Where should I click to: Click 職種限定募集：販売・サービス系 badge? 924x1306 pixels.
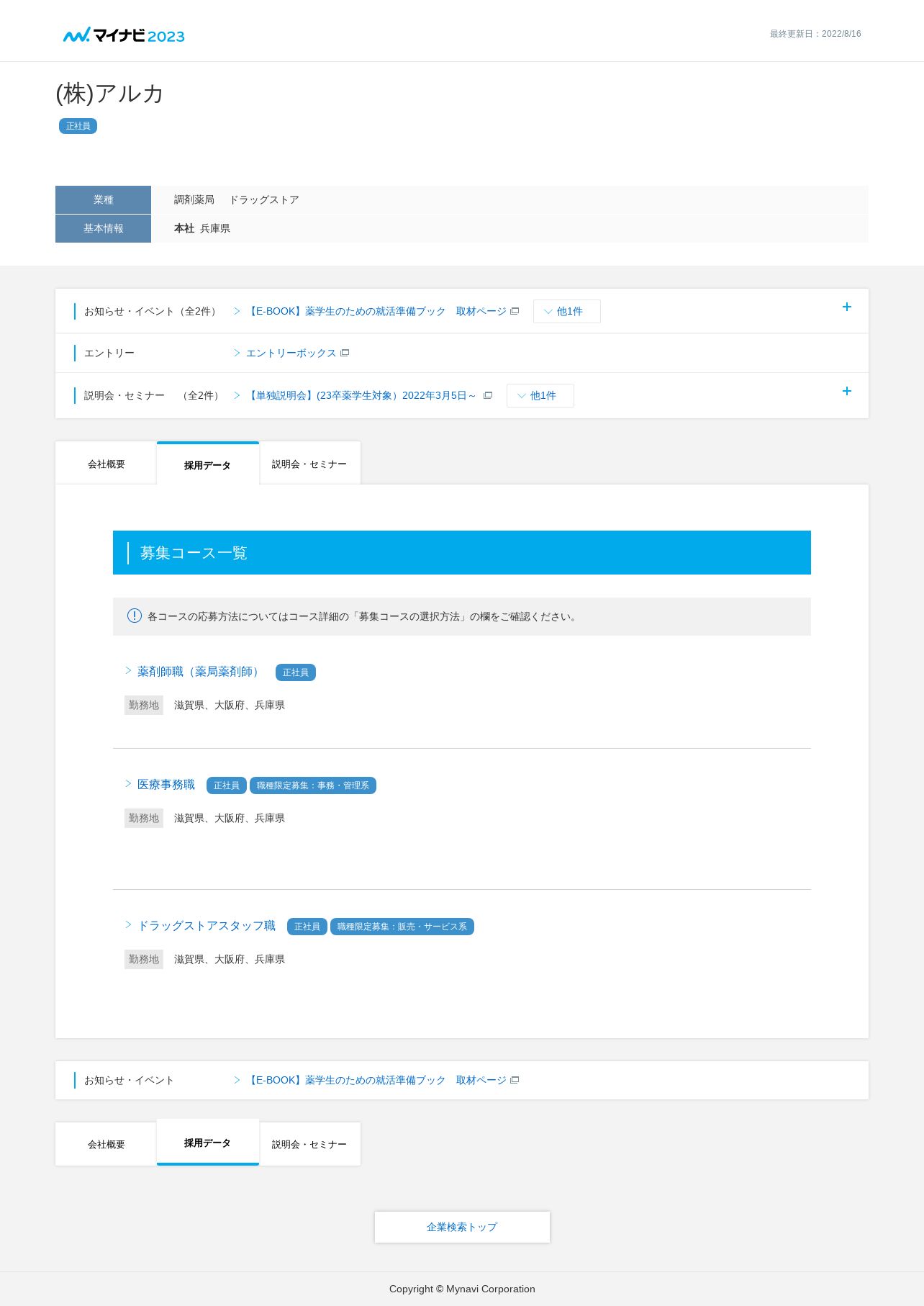click(402, 926)
